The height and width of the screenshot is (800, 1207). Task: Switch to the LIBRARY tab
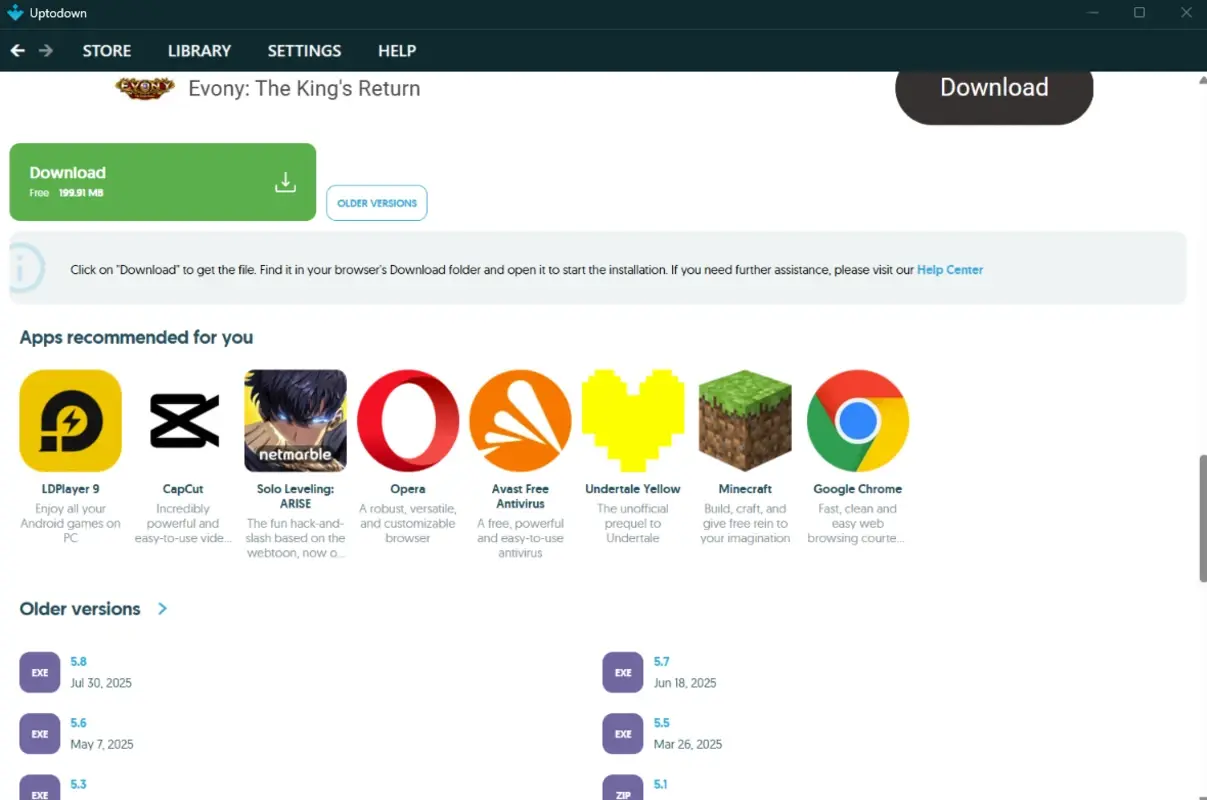pyautogui.click(x=199, y=50)
